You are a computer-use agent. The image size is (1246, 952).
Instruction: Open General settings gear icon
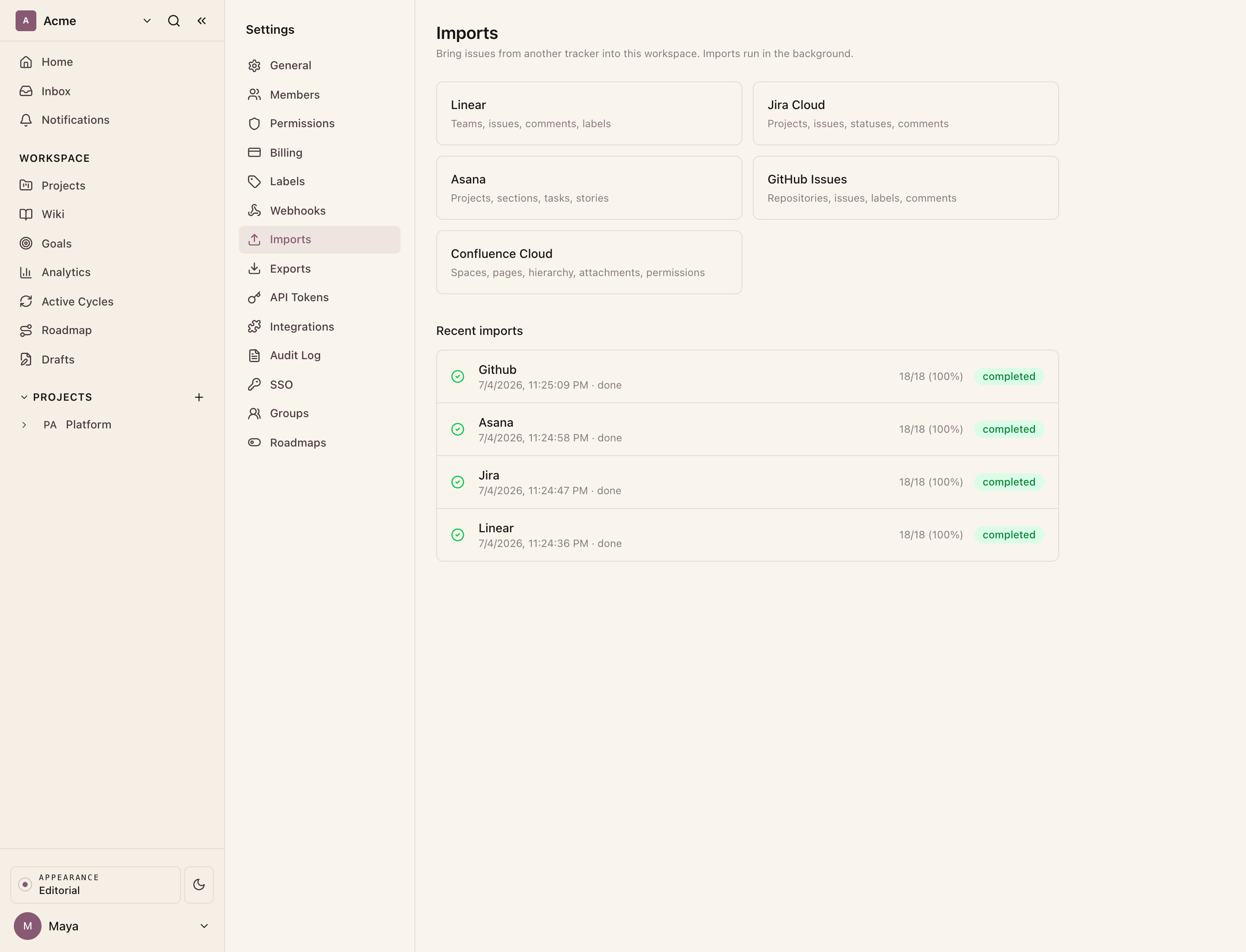254,66
